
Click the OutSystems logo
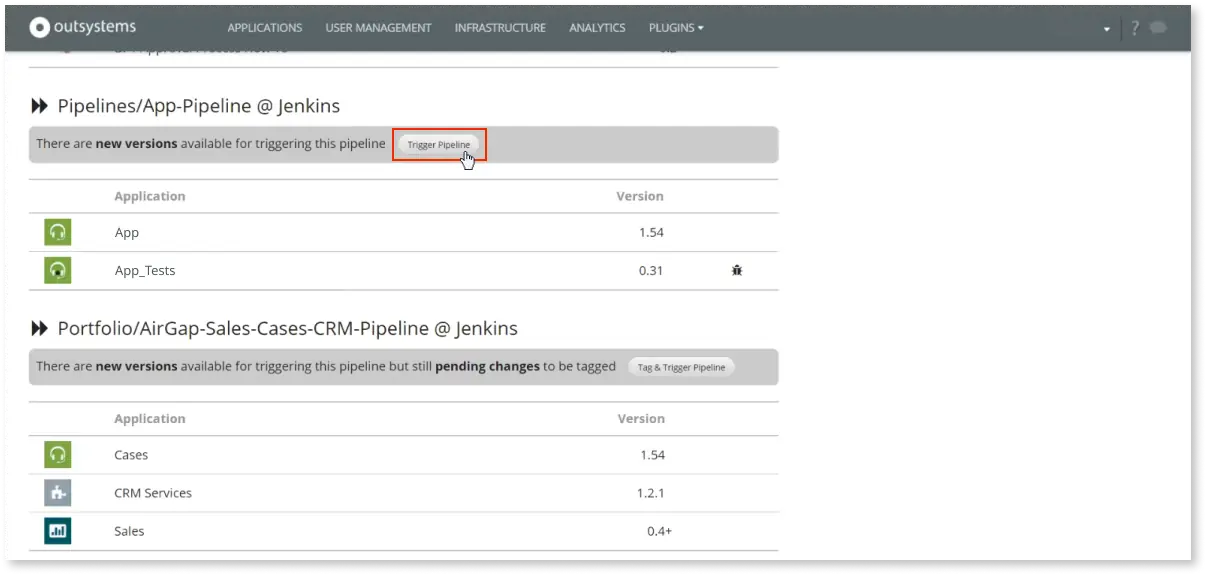point(83,27)
